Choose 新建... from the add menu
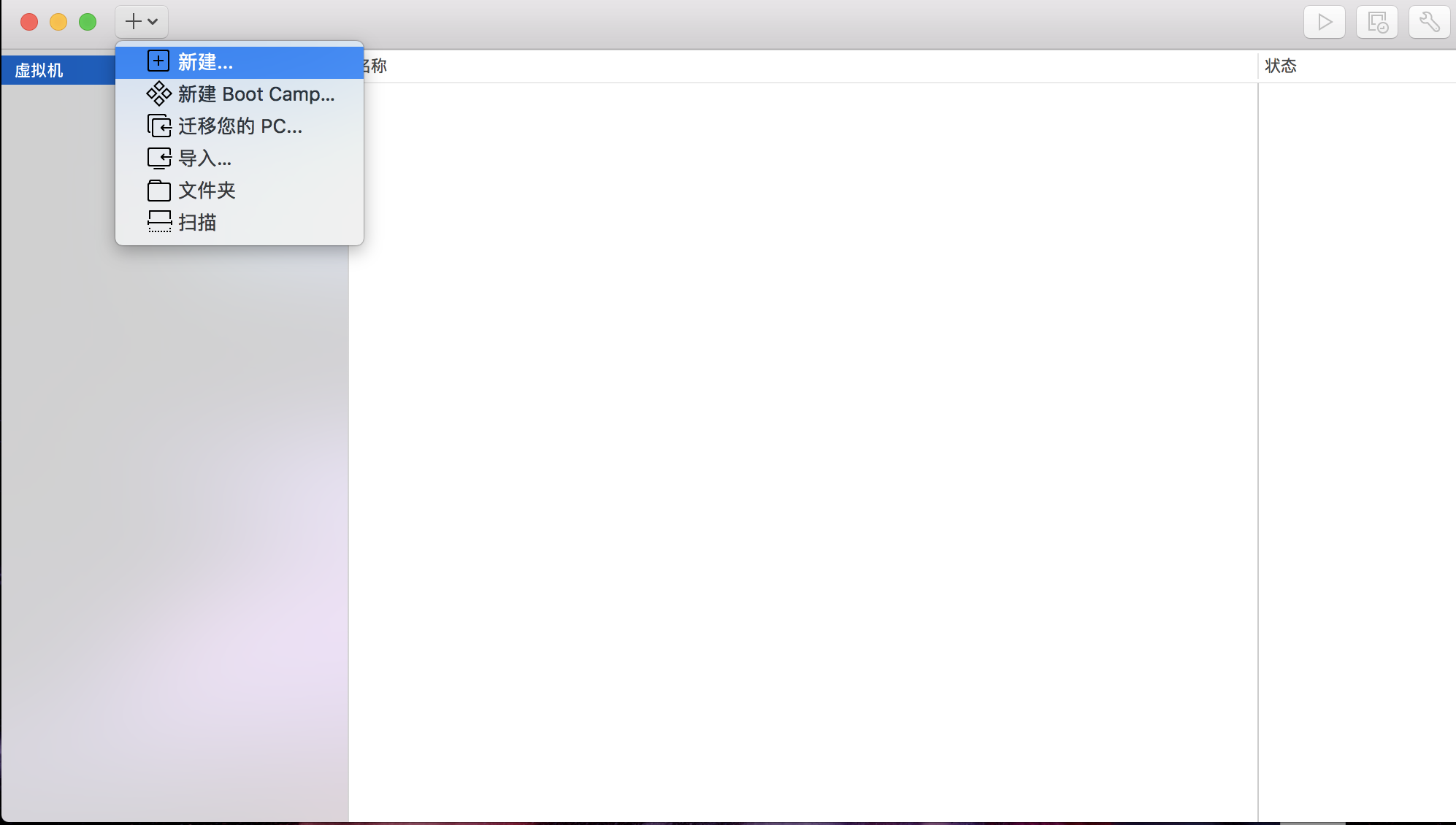 coord(240,62)
